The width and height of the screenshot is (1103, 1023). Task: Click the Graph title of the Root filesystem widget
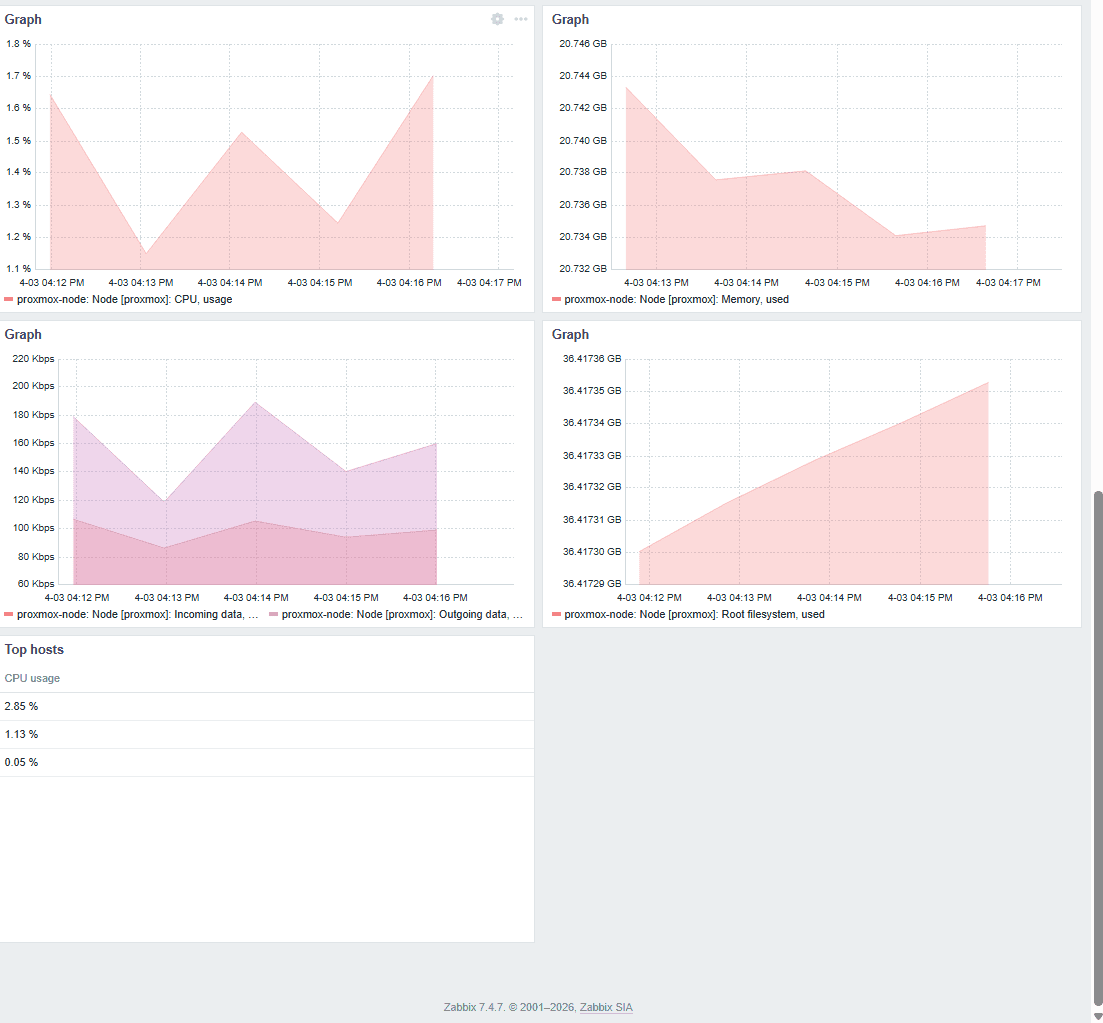tap(570, 335)
